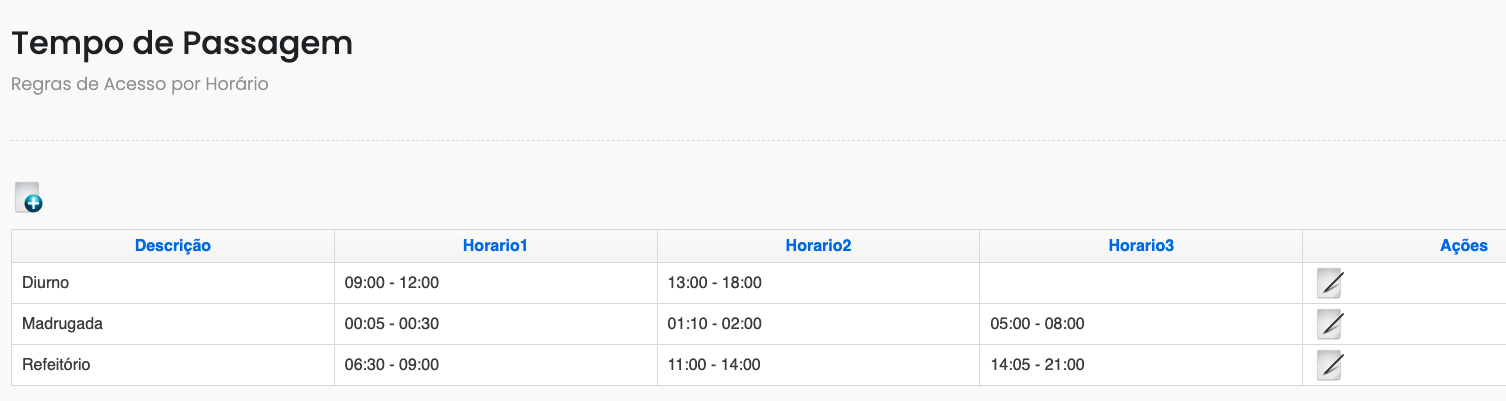The image size is (1506, 401).
Task: Select the Refeitório description cell
Action: coord(173,365)
